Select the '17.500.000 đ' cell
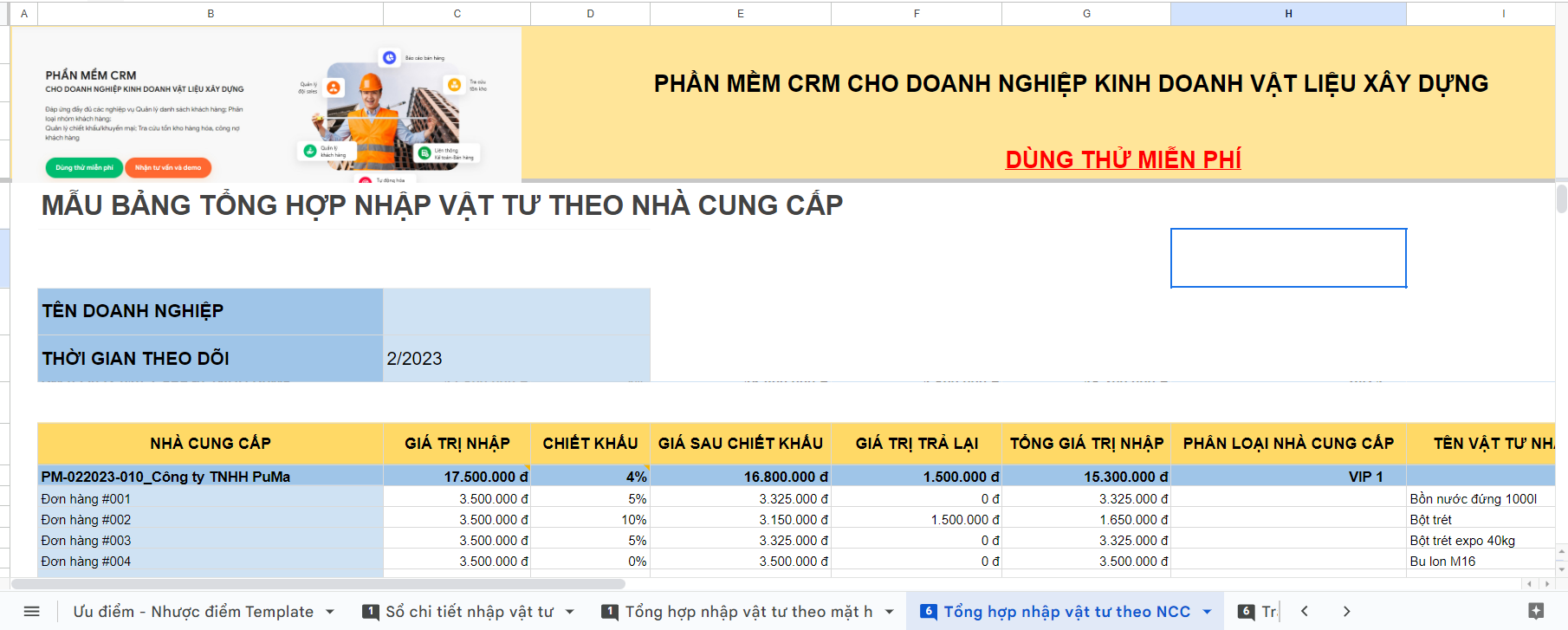 457,477
